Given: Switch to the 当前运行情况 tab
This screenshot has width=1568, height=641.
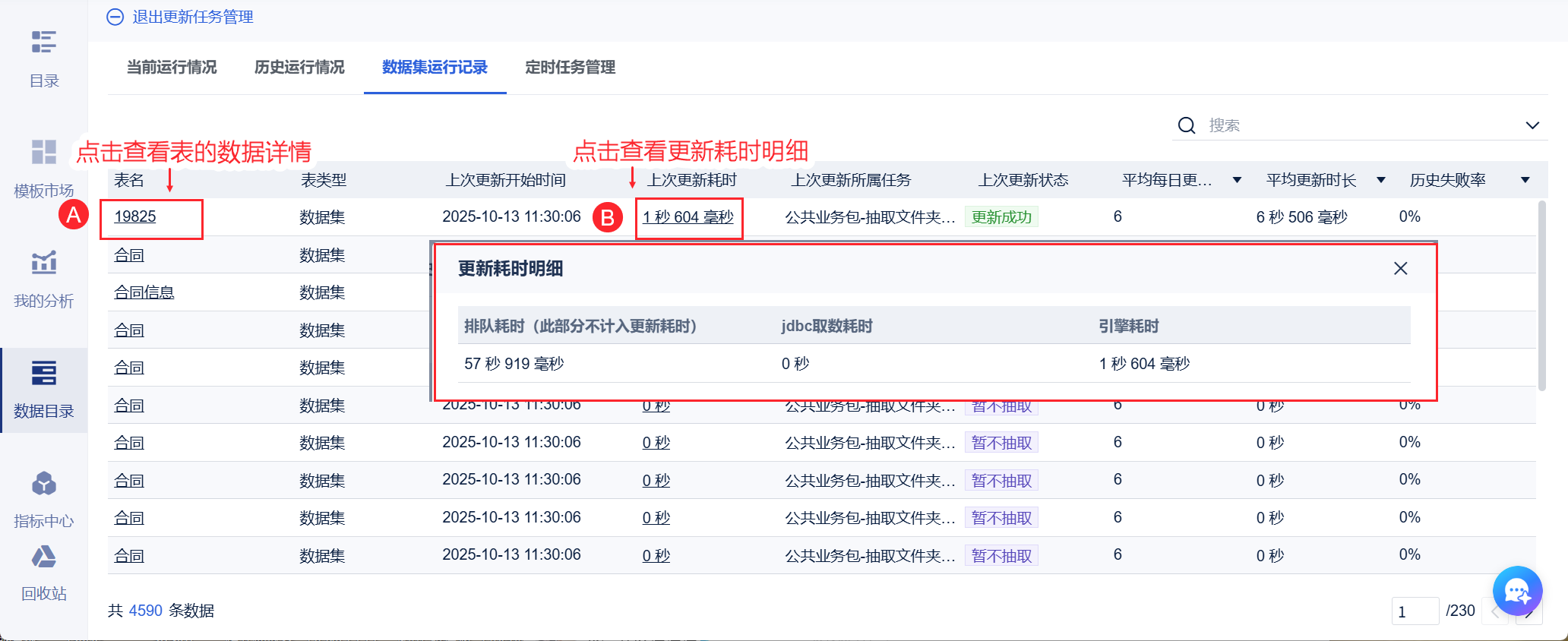Looking at the screenshot, I should [172, 68].
